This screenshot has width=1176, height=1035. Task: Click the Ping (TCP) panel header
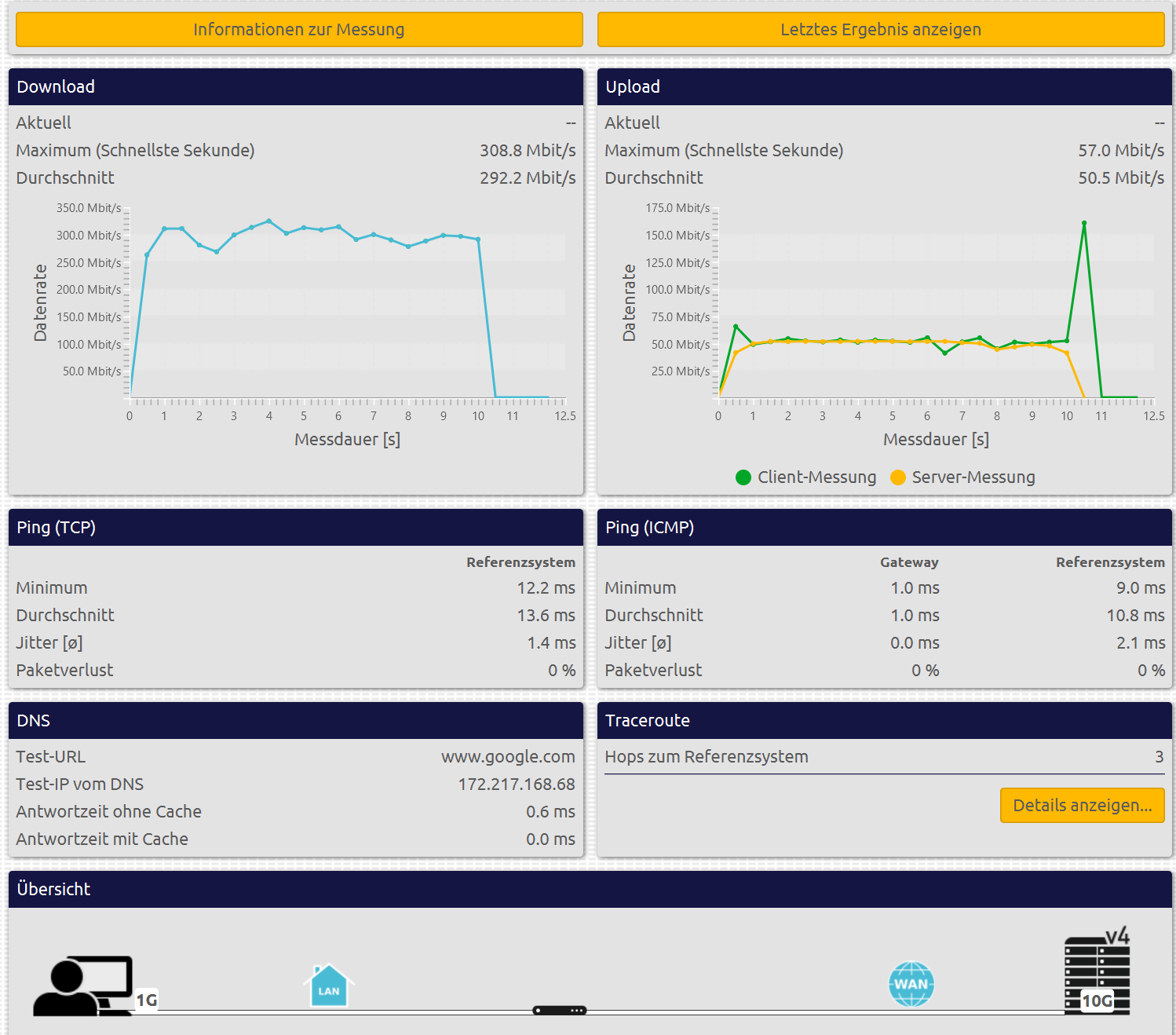(296, 528)
